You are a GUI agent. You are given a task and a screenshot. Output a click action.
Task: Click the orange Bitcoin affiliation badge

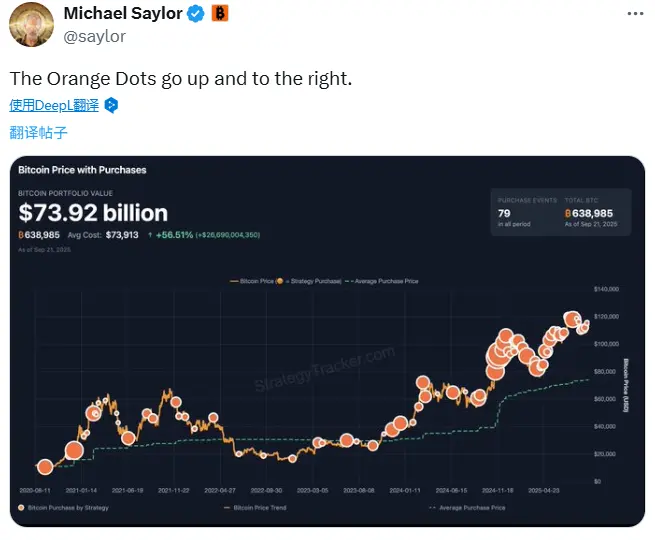point(219,14)
